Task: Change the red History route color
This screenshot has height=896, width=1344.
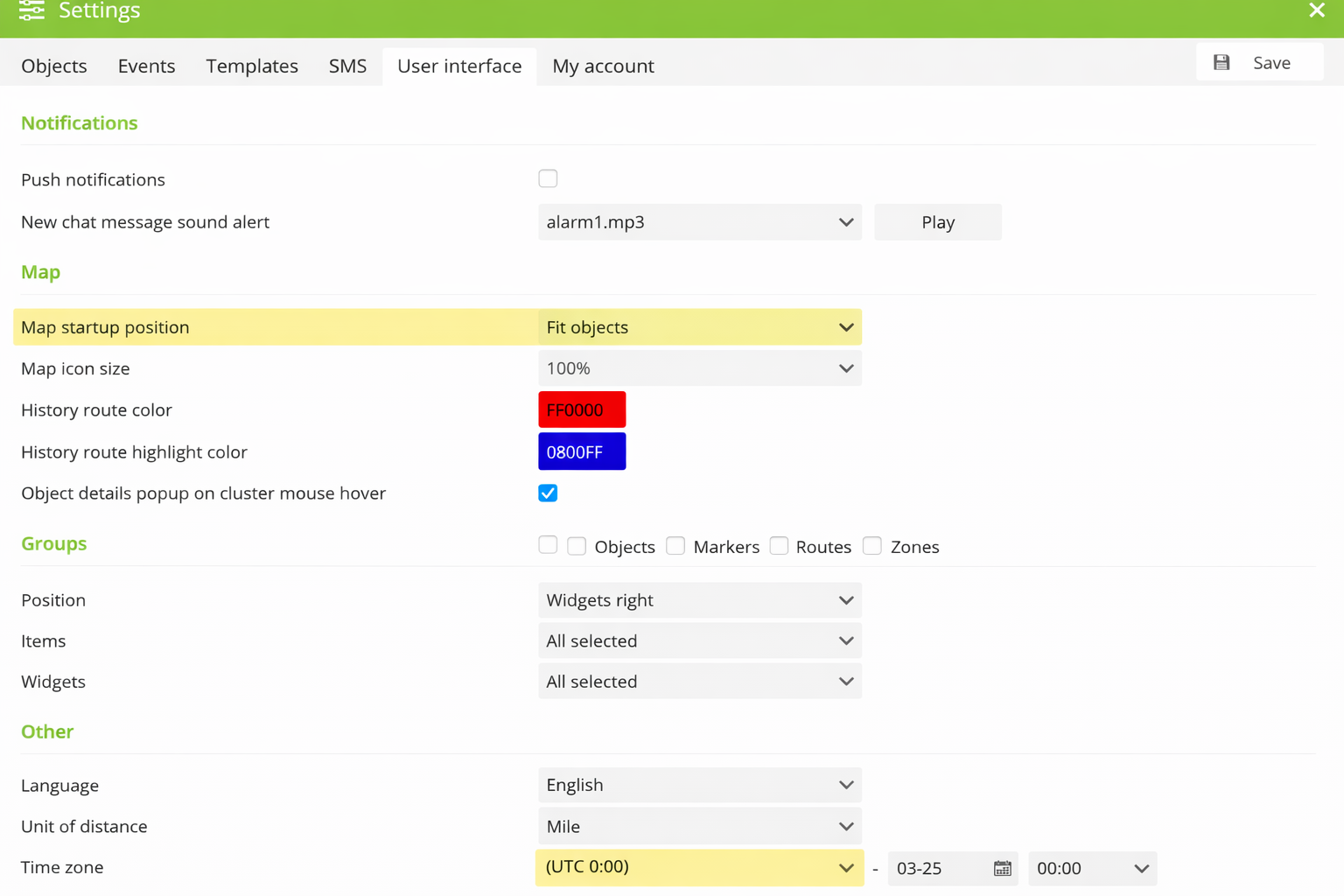Action: point(581,409)
